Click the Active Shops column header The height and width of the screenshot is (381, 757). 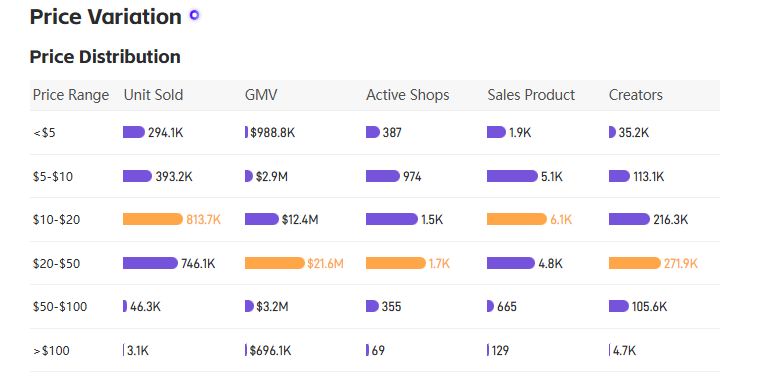pyautogui.click(x=407, y=95)
